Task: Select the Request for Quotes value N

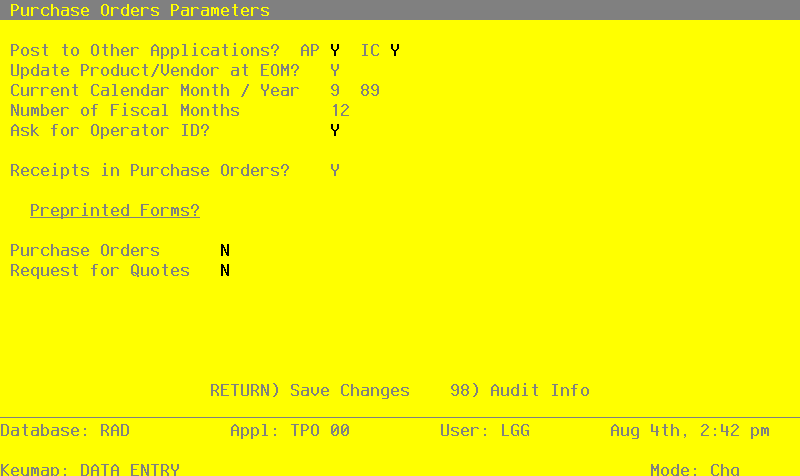Action: pos(224,270)
